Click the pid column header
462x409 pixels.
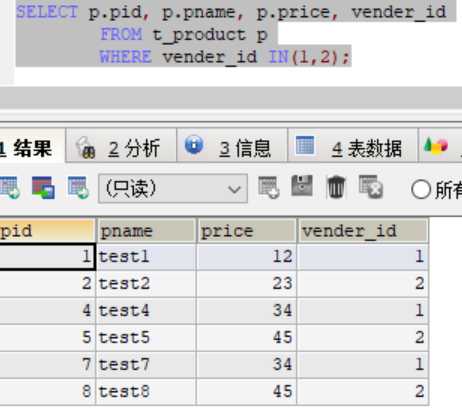point(47,231)
